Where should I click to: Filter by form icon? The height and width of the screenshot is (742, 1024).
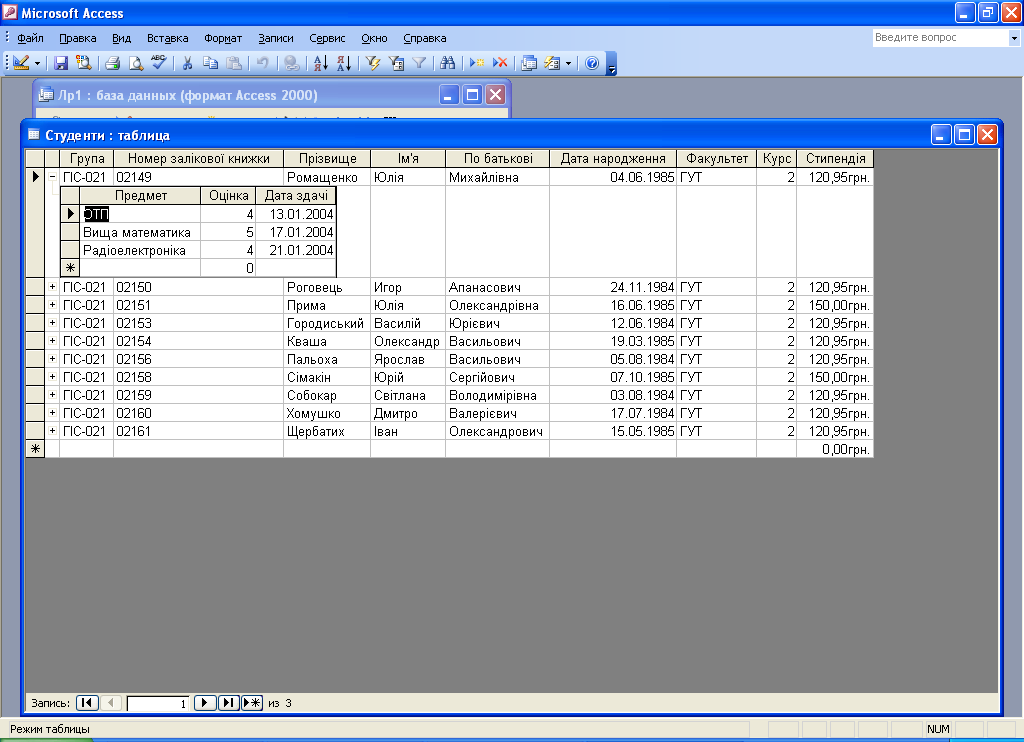tap(396, 63)
